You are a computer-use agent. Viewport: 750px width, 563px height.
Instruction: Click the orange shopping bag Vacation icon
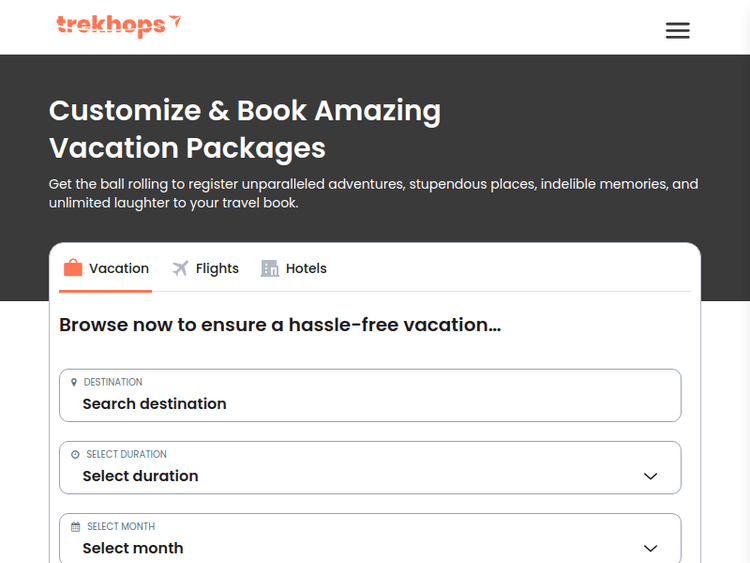point(73,268)
